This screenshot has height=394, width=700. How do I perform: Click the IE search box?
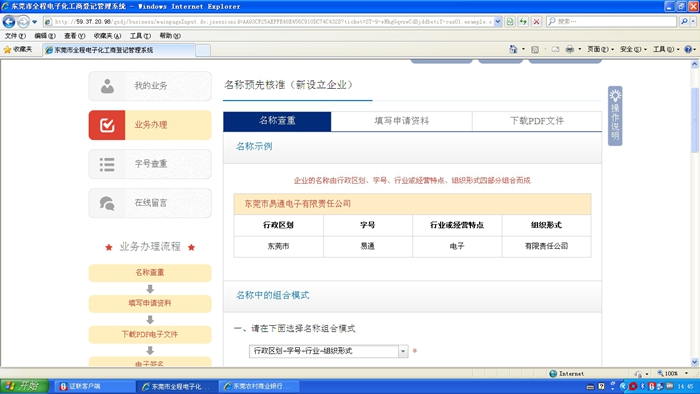click(x=612, y=21)
